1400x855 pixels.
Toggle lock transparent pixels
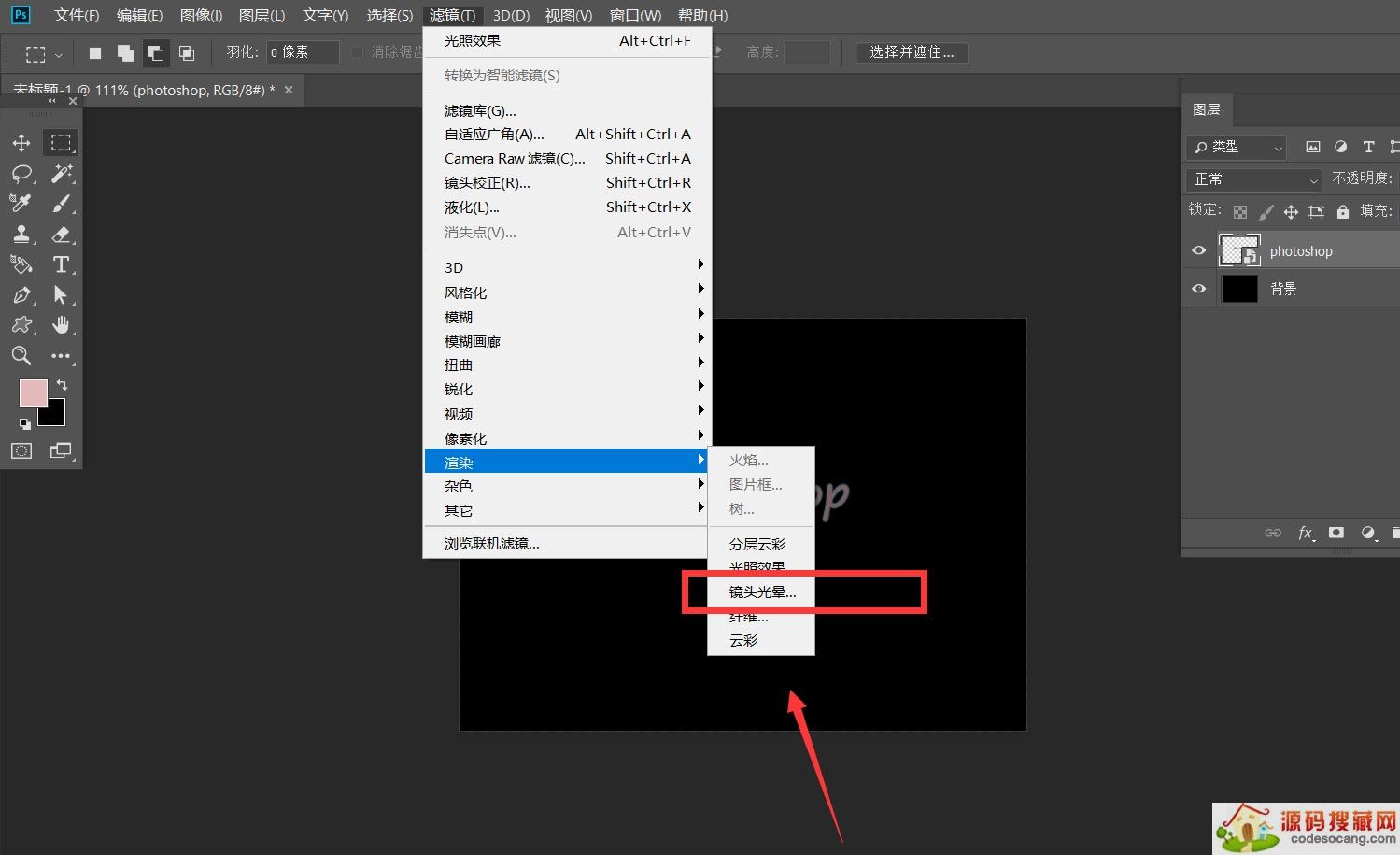click(1240, 212)
